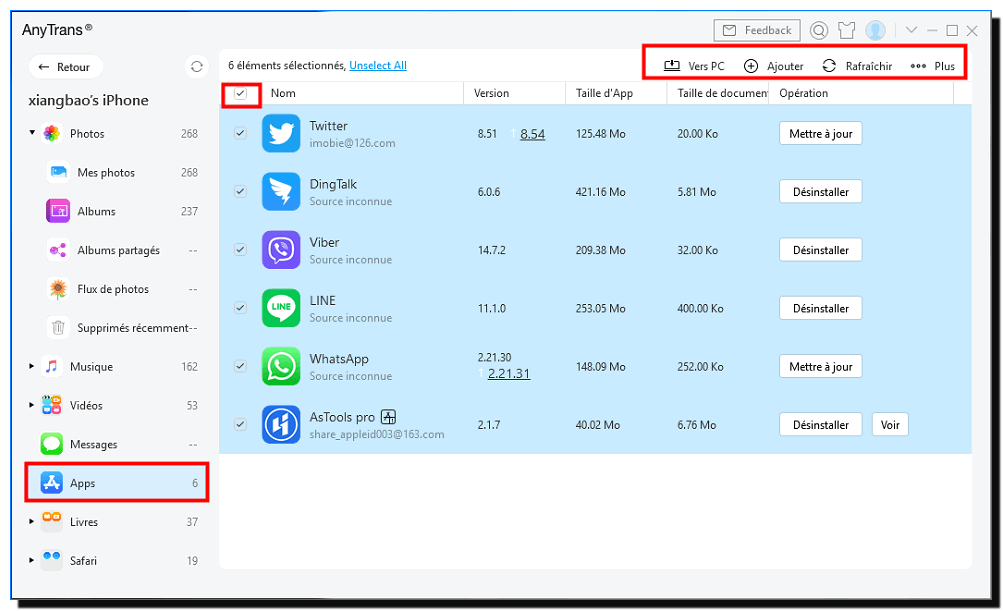Click the Ajouter plus icon

(x=751, y=66)
